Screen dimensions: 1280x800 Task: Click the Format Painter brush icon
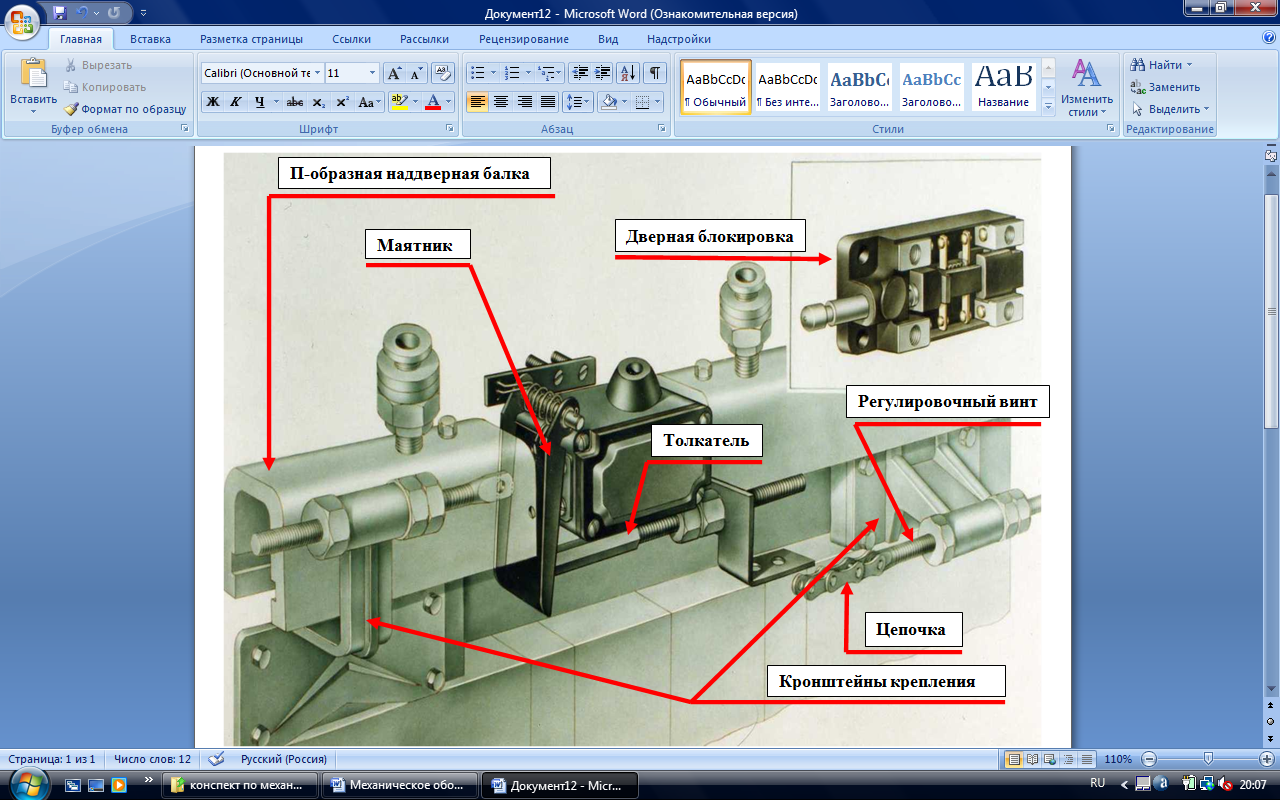point(72,109)
